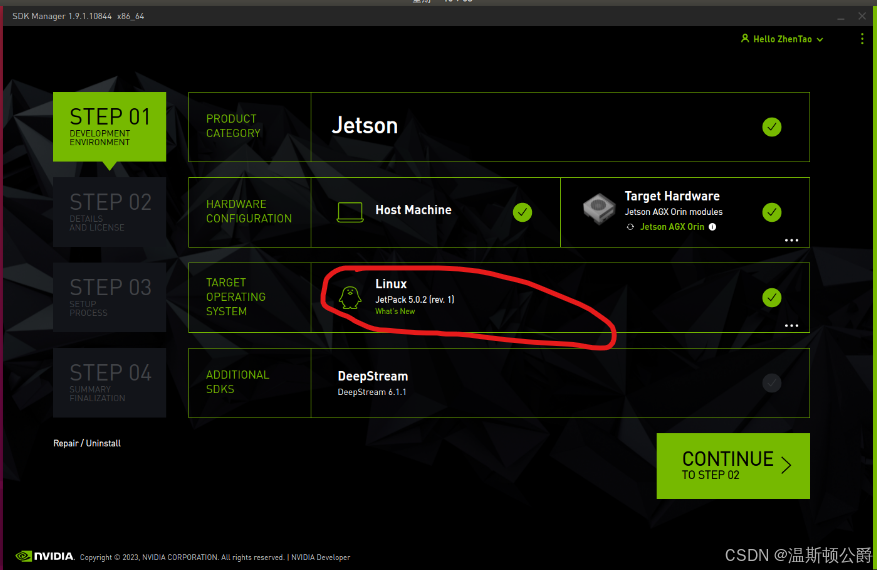Click the Host Machine label
Screen dimensions: 877x571
(413, 210)
